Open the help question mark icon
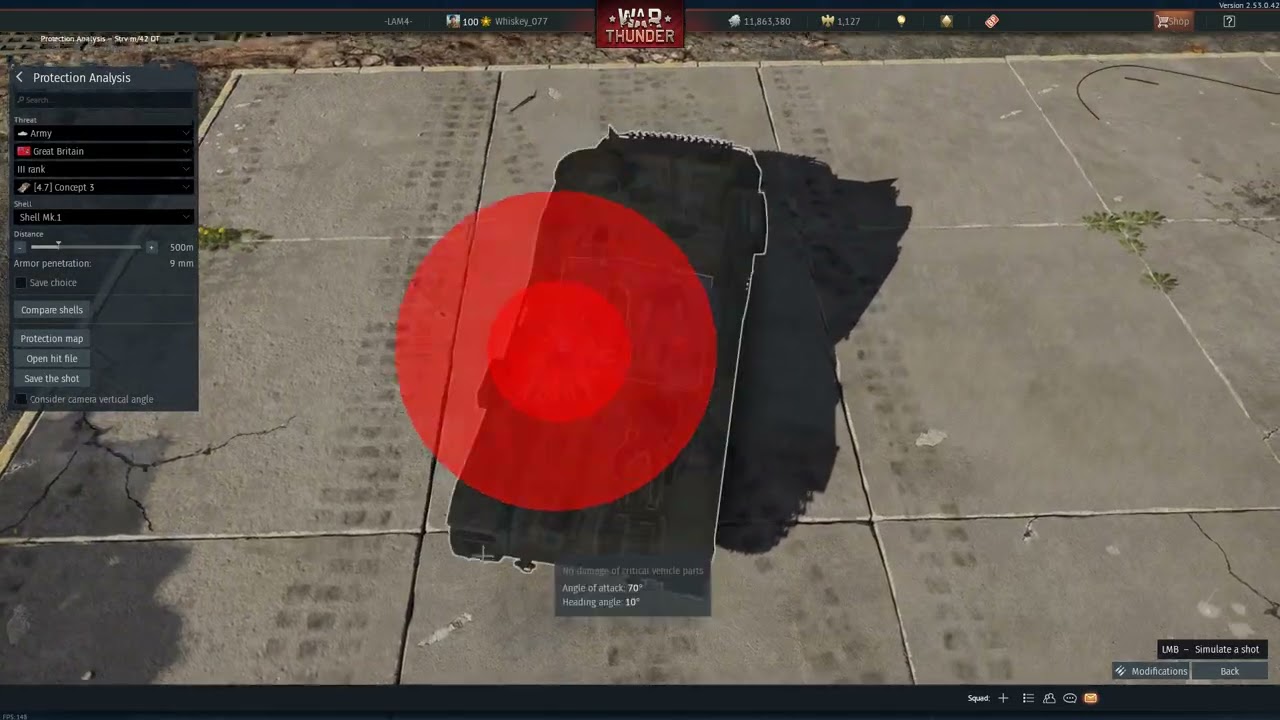 pos(1229,21)
